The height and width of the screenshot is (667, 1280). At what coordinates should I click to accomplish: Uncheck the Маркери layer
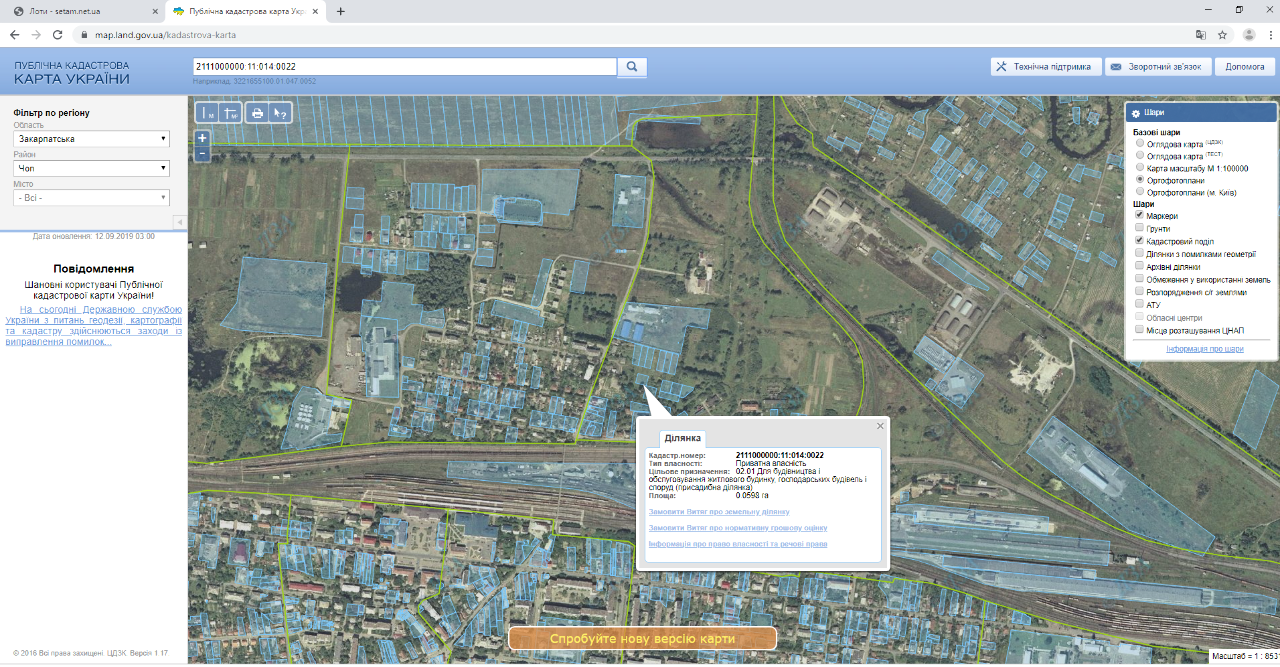point(1139,215)
